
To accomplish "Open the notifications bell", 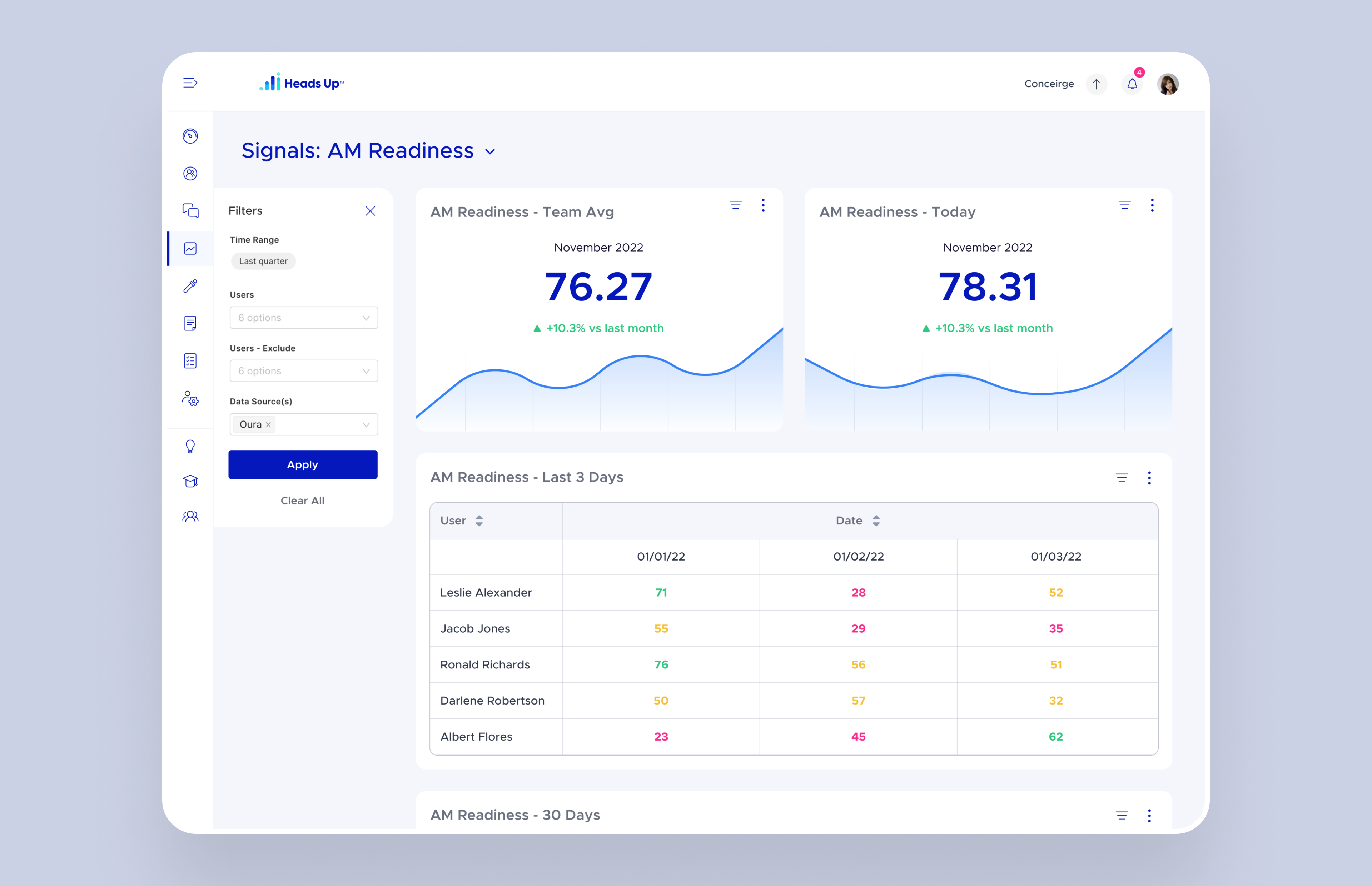I will click(x=1132, y=84).
